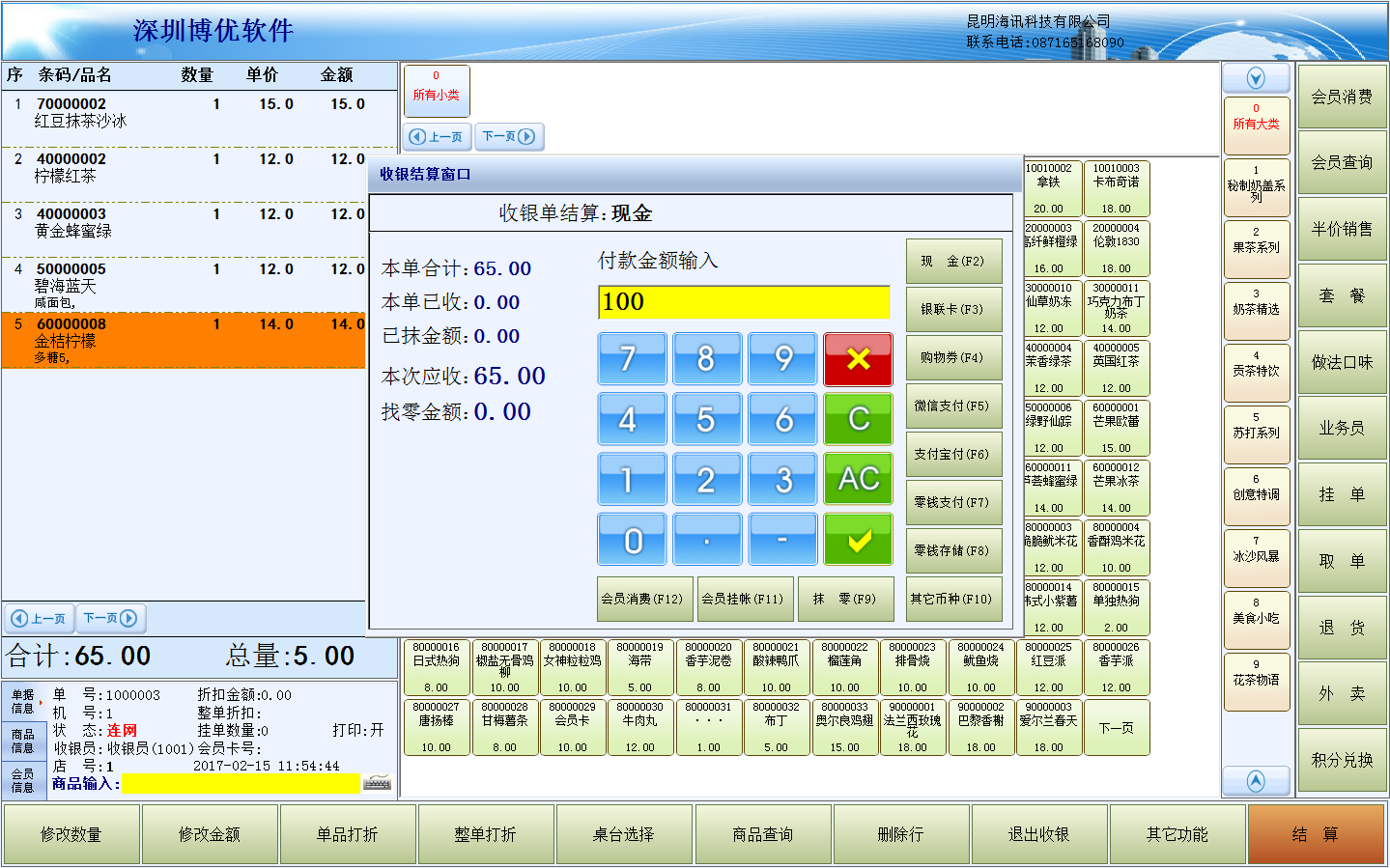Click orange 结算 checkout button

pos(1316,834)
